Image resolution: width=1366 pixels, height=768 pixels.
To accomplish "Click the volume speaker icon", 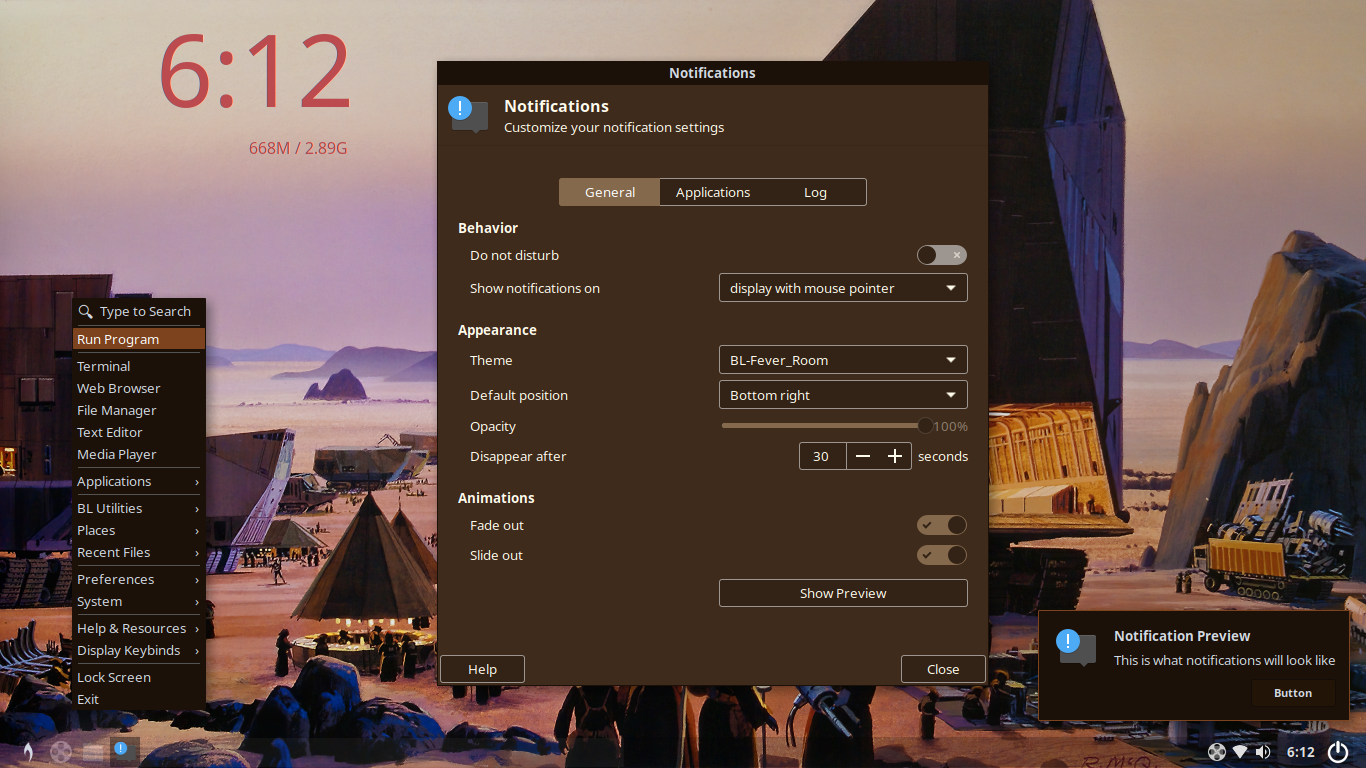I will click(x=1263, y=752).
